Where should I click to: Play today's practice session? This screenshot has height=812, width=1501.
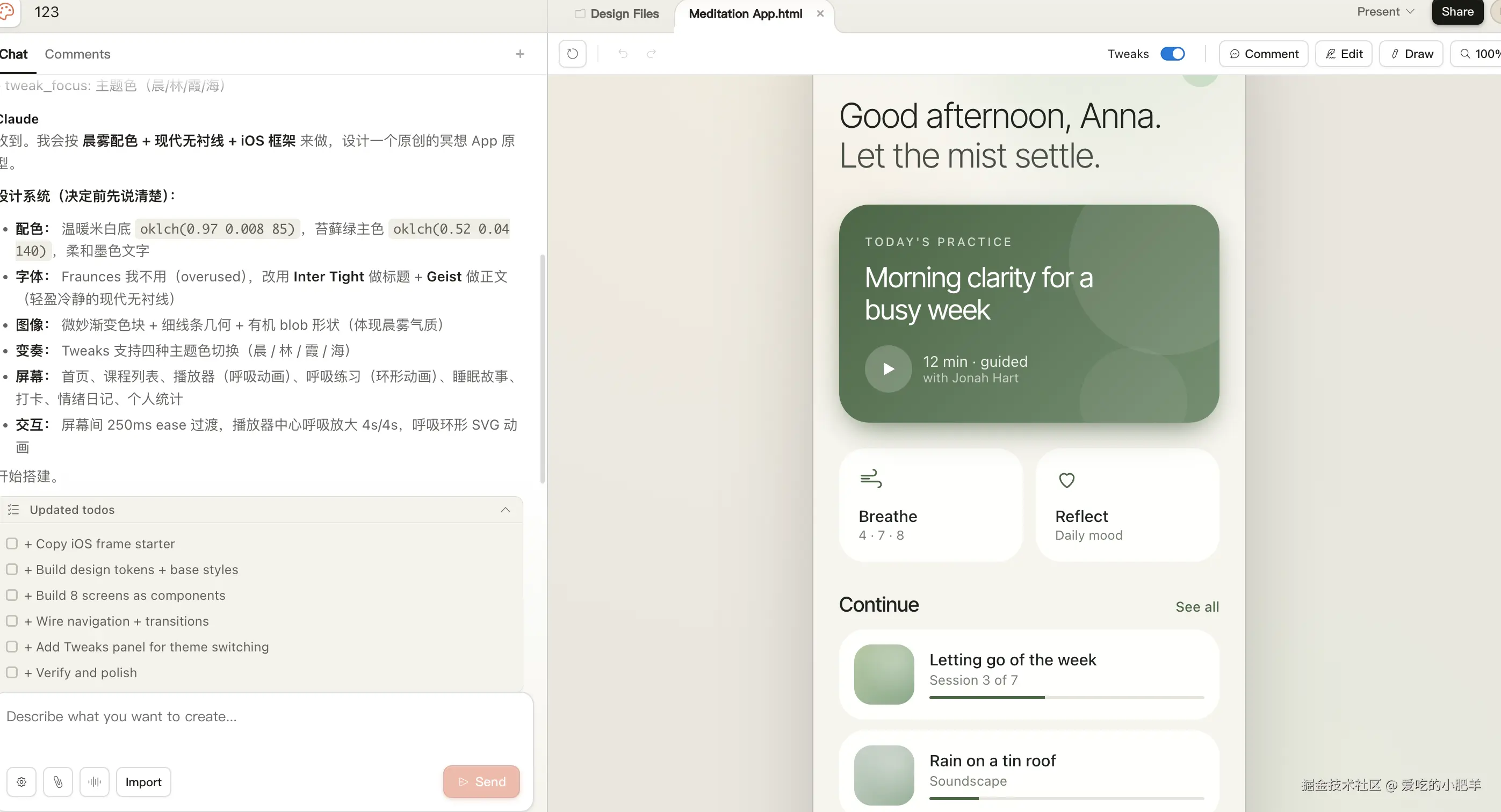tap(888, 369)
